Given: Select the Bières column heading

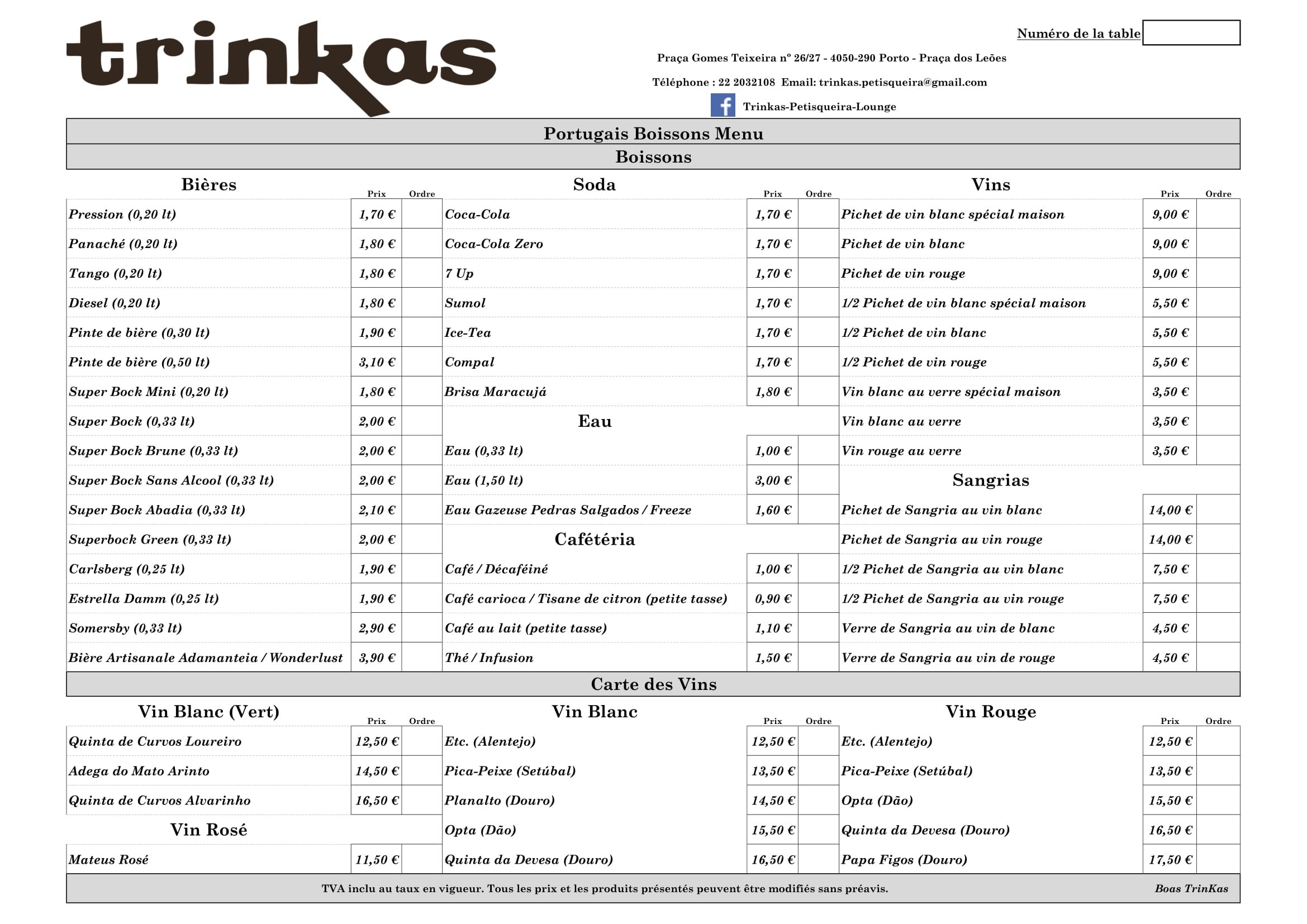Looking at the screenshot, I should (x=209, y=184).
